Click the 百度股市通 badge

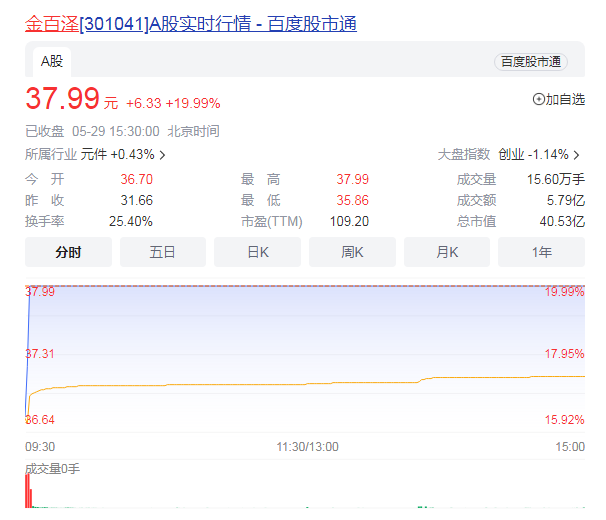530,62
